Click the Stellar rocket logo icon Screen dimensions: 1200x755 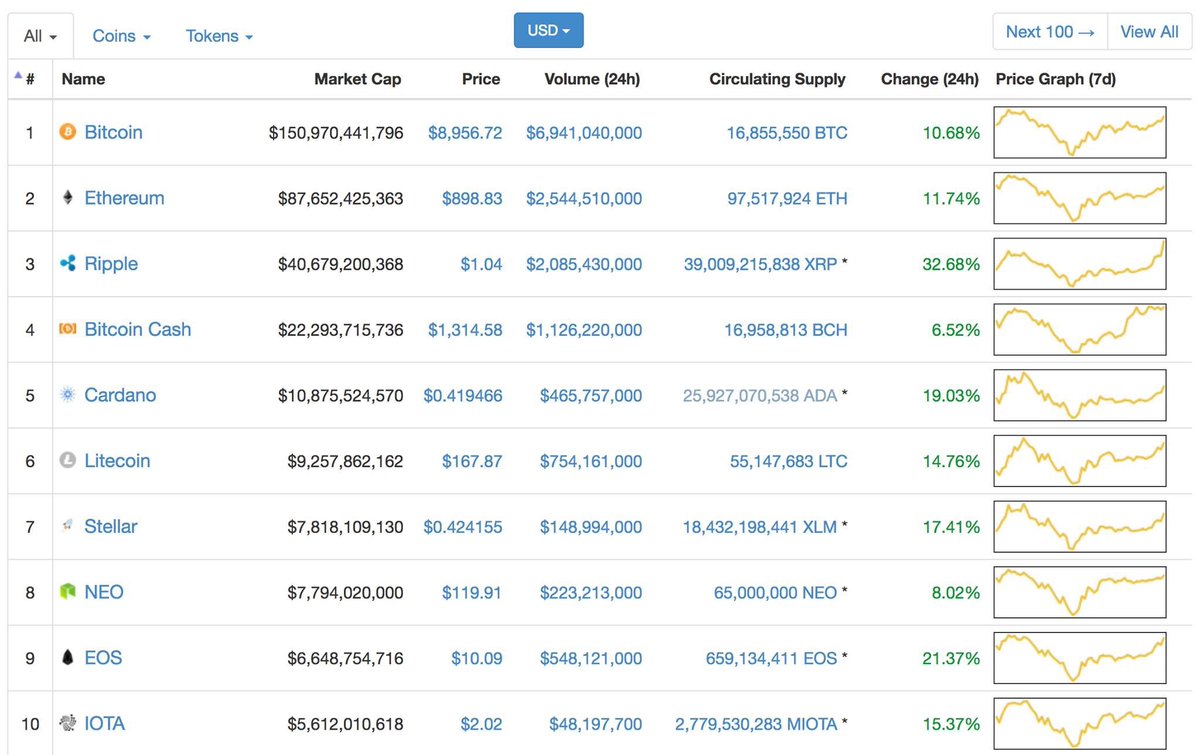coord(68,526)
